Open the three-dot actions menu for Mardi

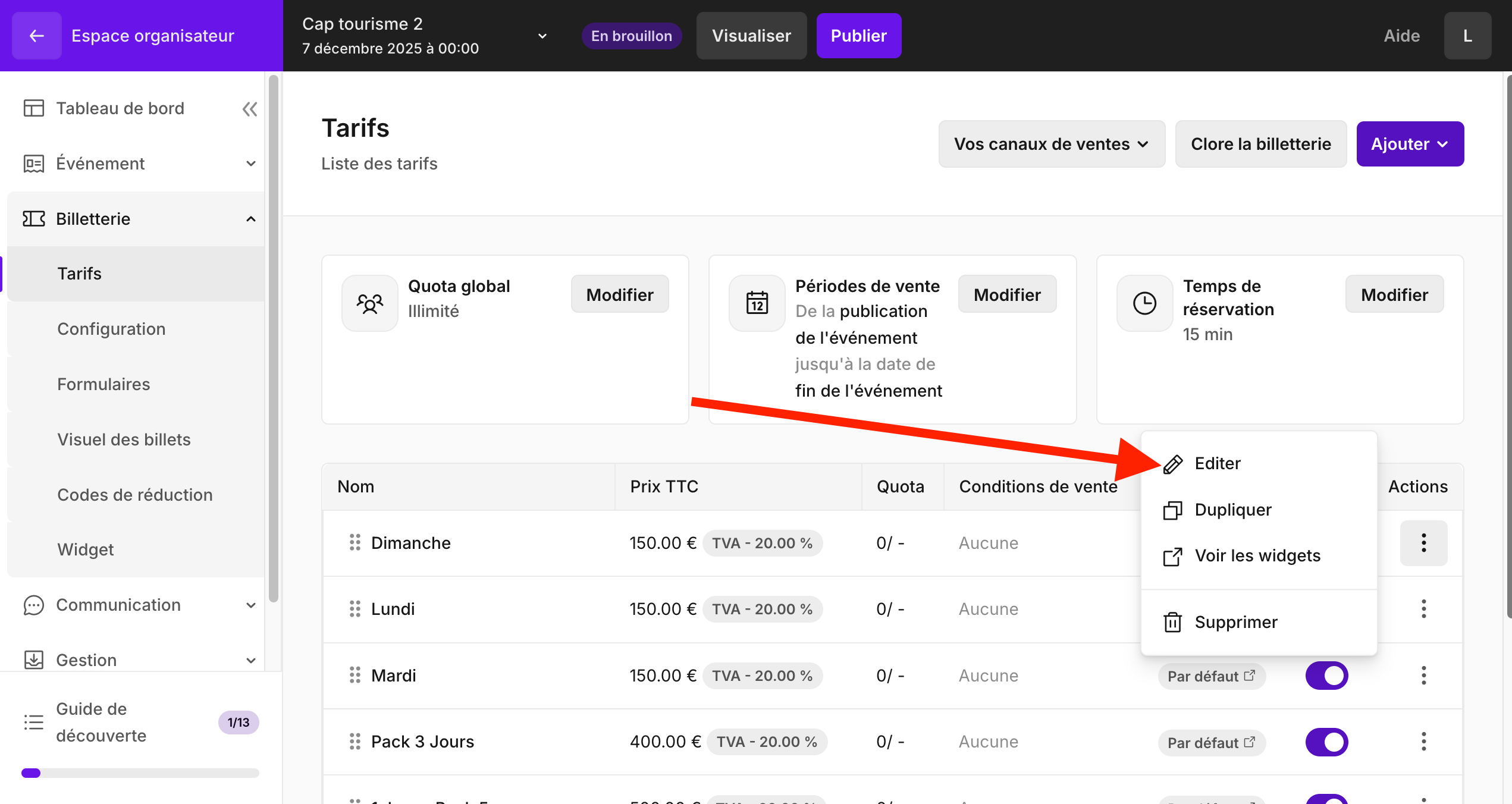pos(1423,676)
